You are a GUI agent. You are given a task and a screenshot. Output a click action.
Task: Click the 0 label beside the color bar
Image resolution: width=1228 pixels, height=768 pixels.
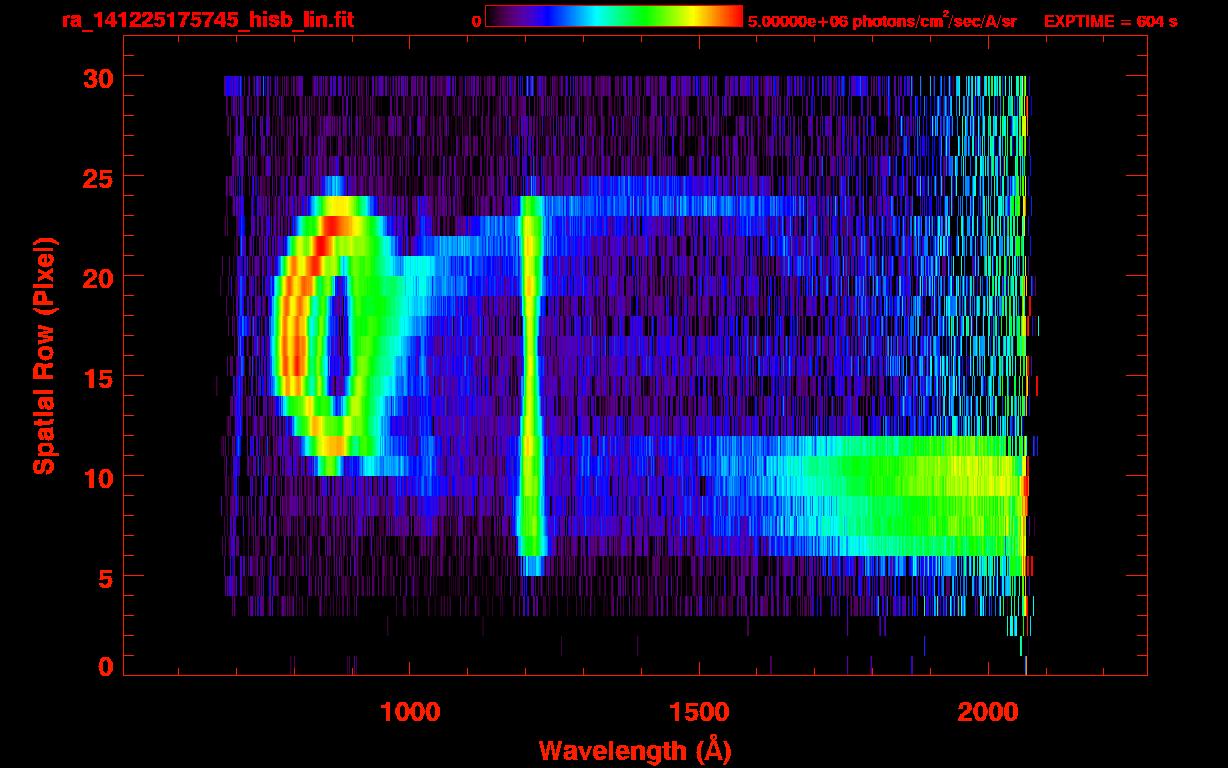coord(476,21)
